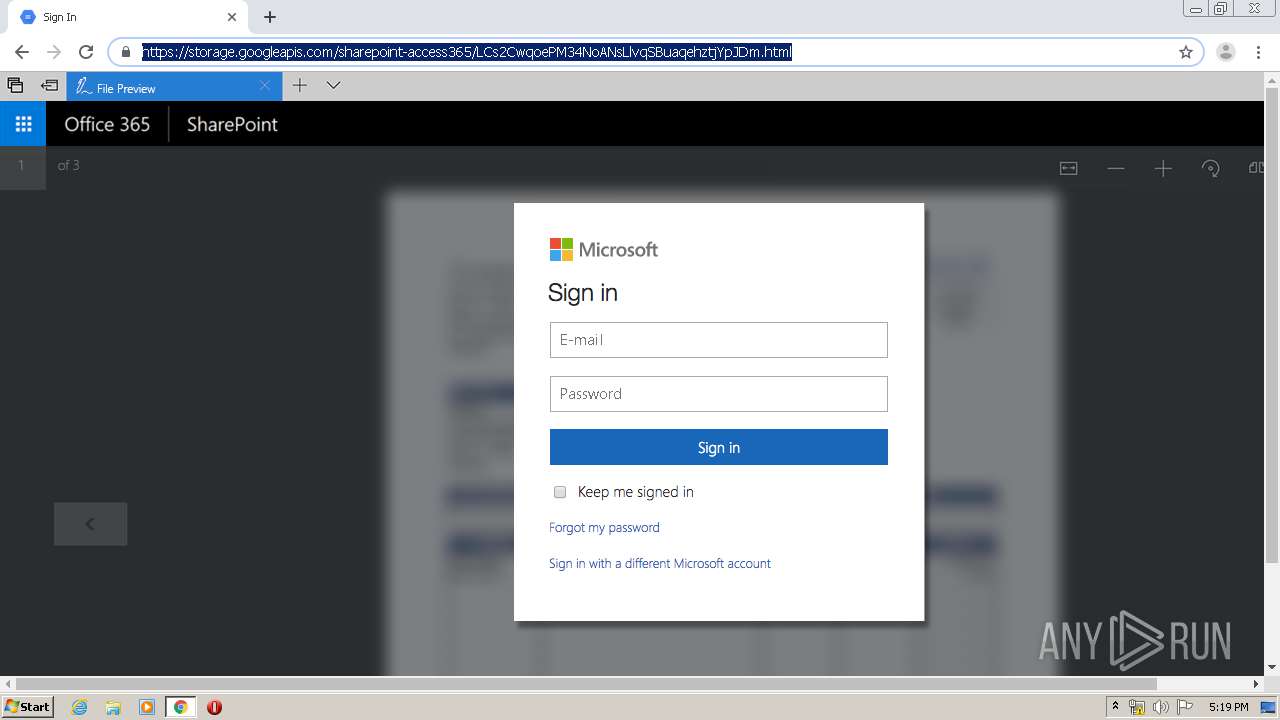
Task: Select the Sign In Chrome tab
Action: tap(128, 17)
